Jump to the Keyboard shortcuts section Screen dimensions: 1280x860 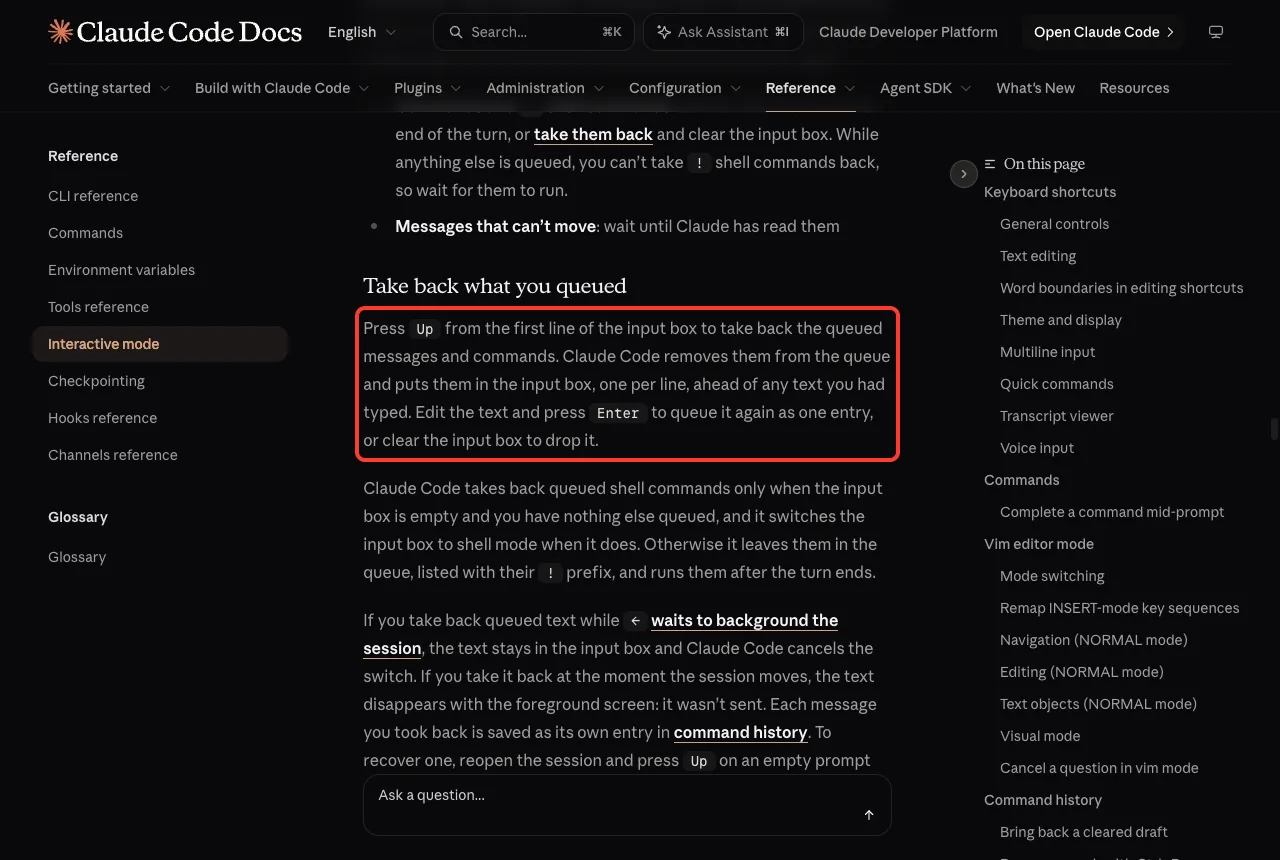click(1050, 192)
